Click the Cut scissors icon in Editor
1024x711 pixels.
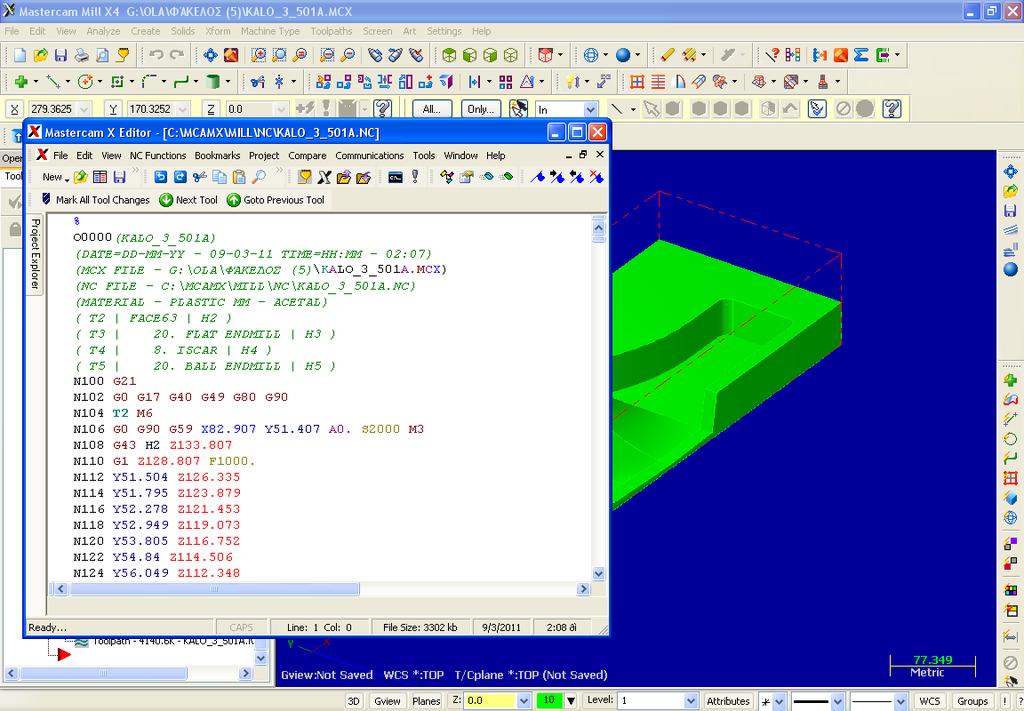pos(200,177)
